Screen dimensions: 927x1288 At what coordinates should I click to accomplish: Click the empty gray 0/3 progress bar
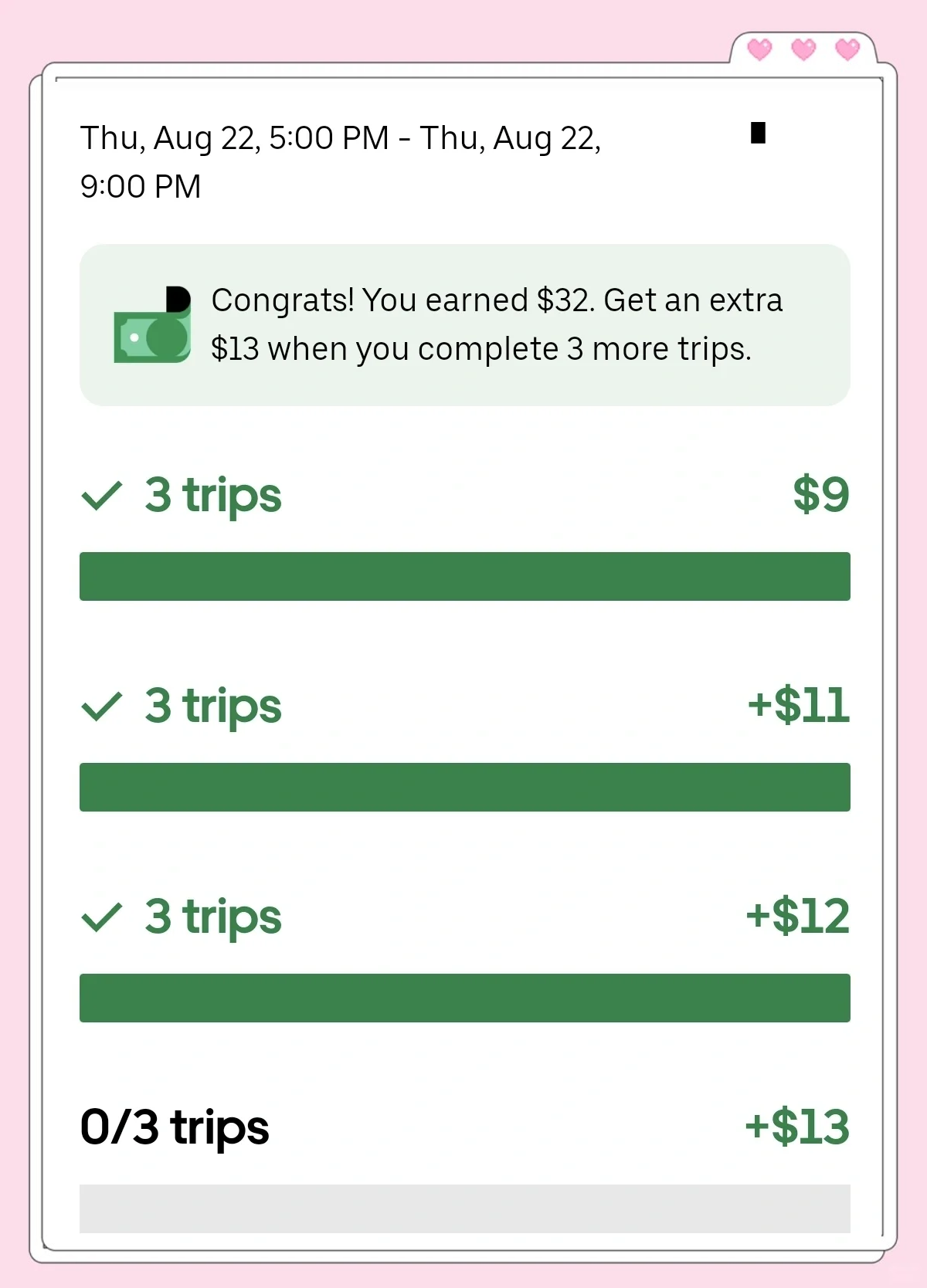click(x=465, y=1208)
